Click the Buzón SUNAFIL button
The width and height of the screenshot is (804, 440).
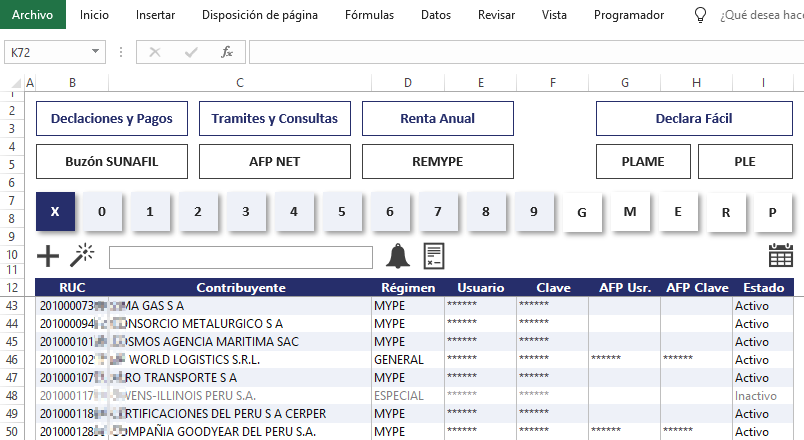(x=112, y=162)
